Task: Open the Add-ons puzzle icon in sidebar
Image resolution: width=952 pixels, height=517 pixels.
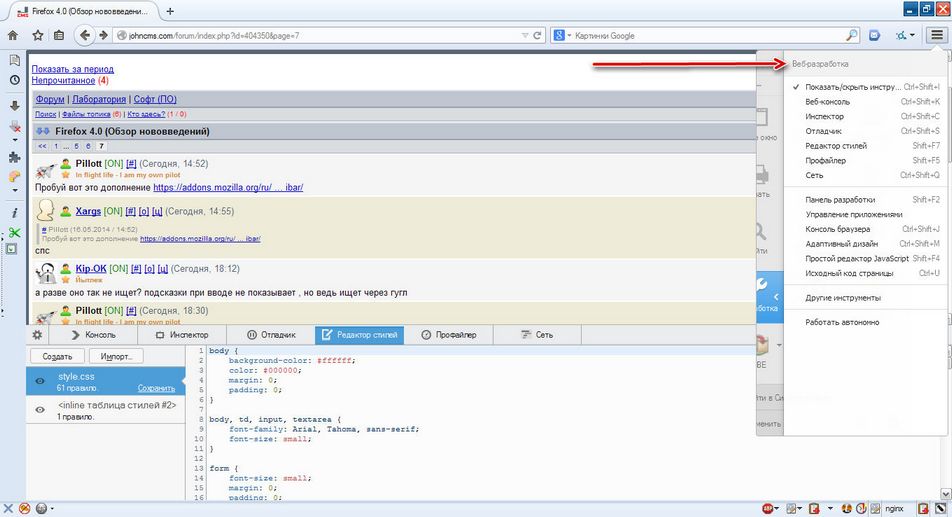Action: click(x=14, y=157)
